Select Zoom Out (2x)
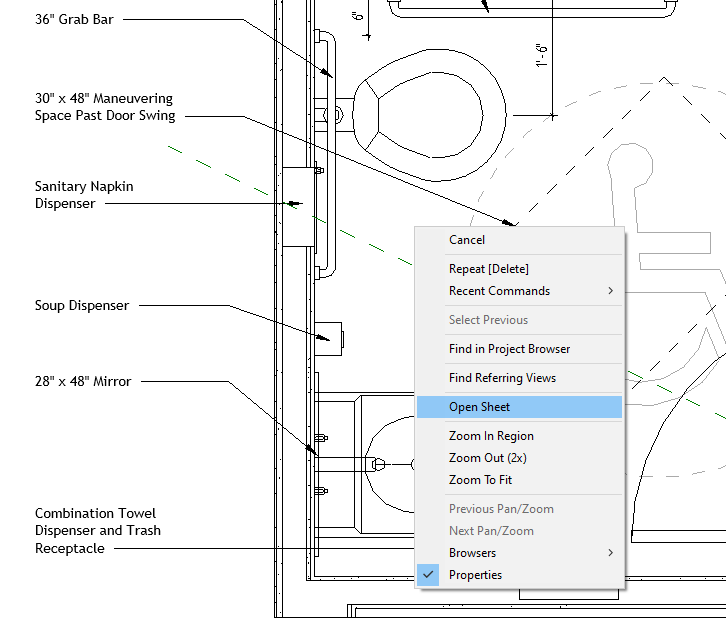 click(x=487, y=458)
